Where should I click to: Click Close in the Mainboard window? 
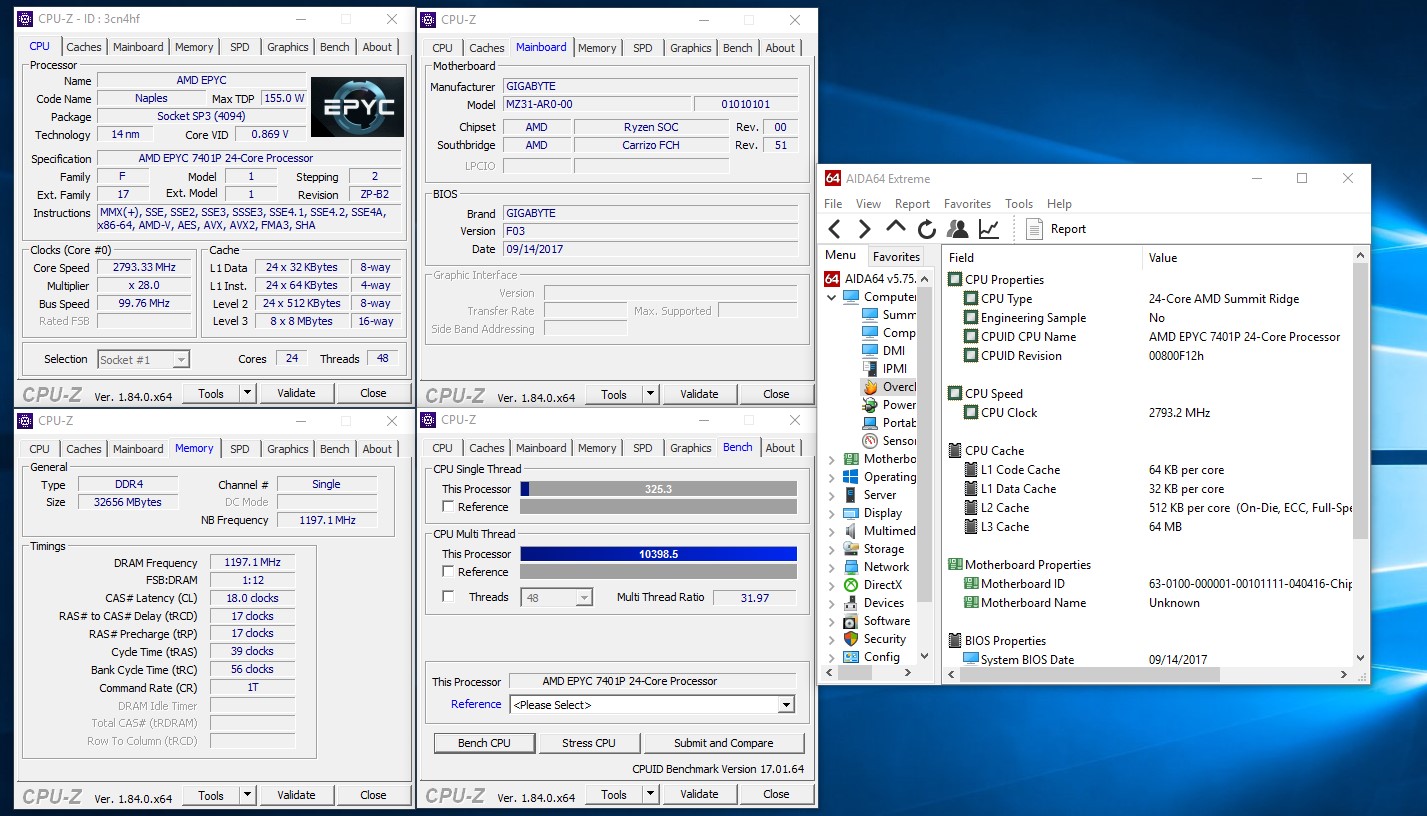point(776,394)
